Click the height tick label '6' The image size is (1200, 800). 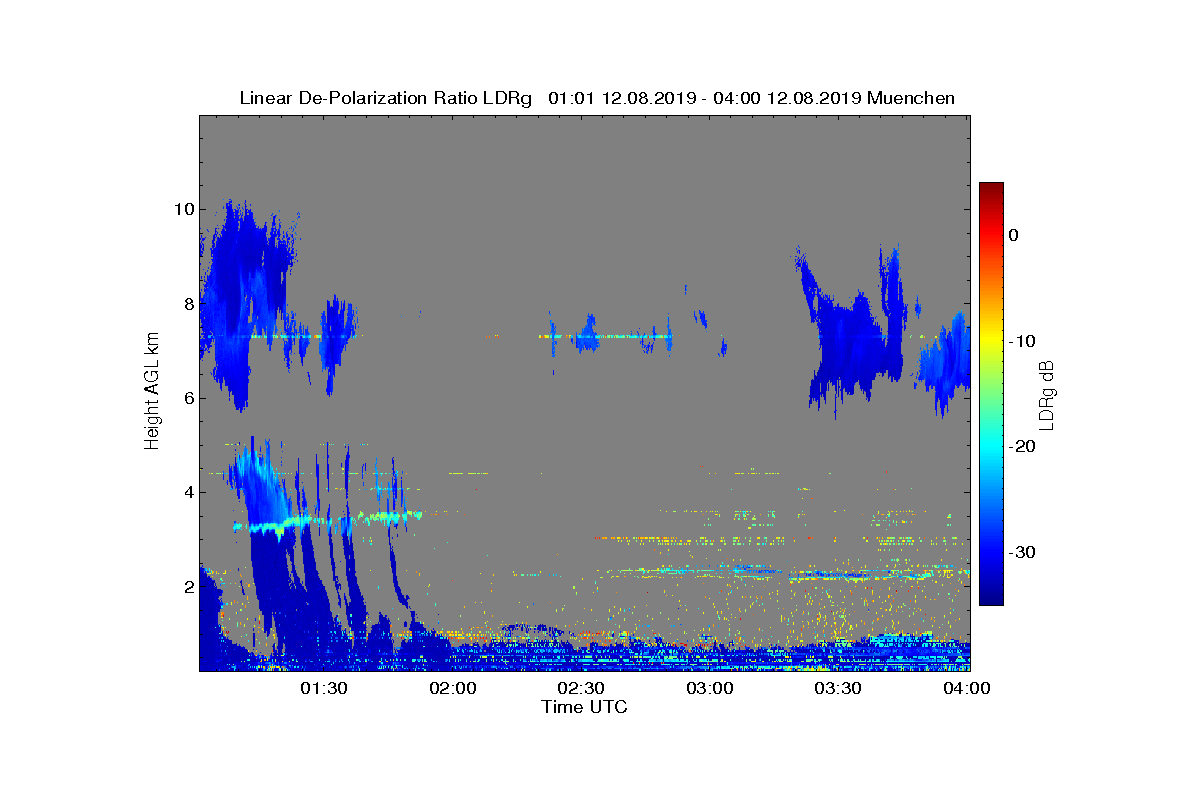187,398
